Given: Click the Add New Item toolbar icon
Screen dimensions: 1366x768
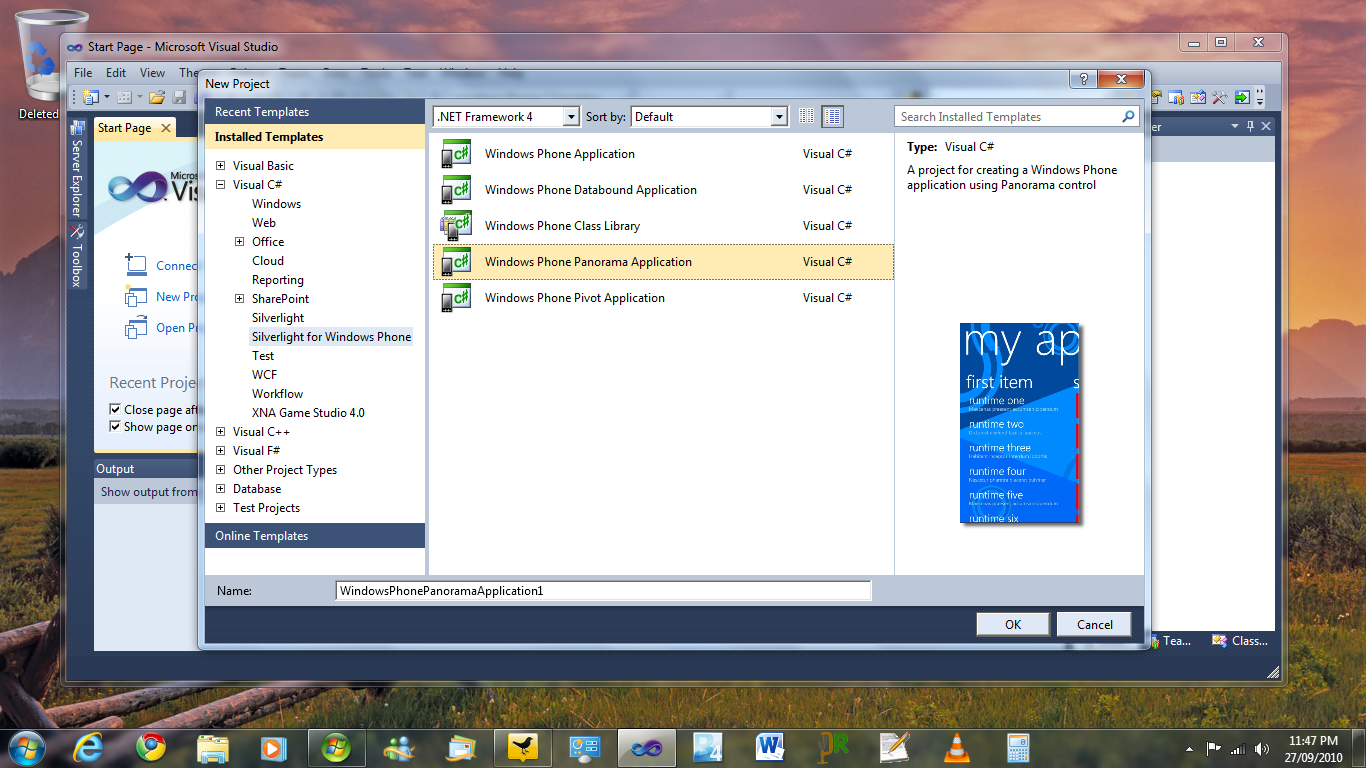Looking at the screenshot, I should click(x=124, y=97).
